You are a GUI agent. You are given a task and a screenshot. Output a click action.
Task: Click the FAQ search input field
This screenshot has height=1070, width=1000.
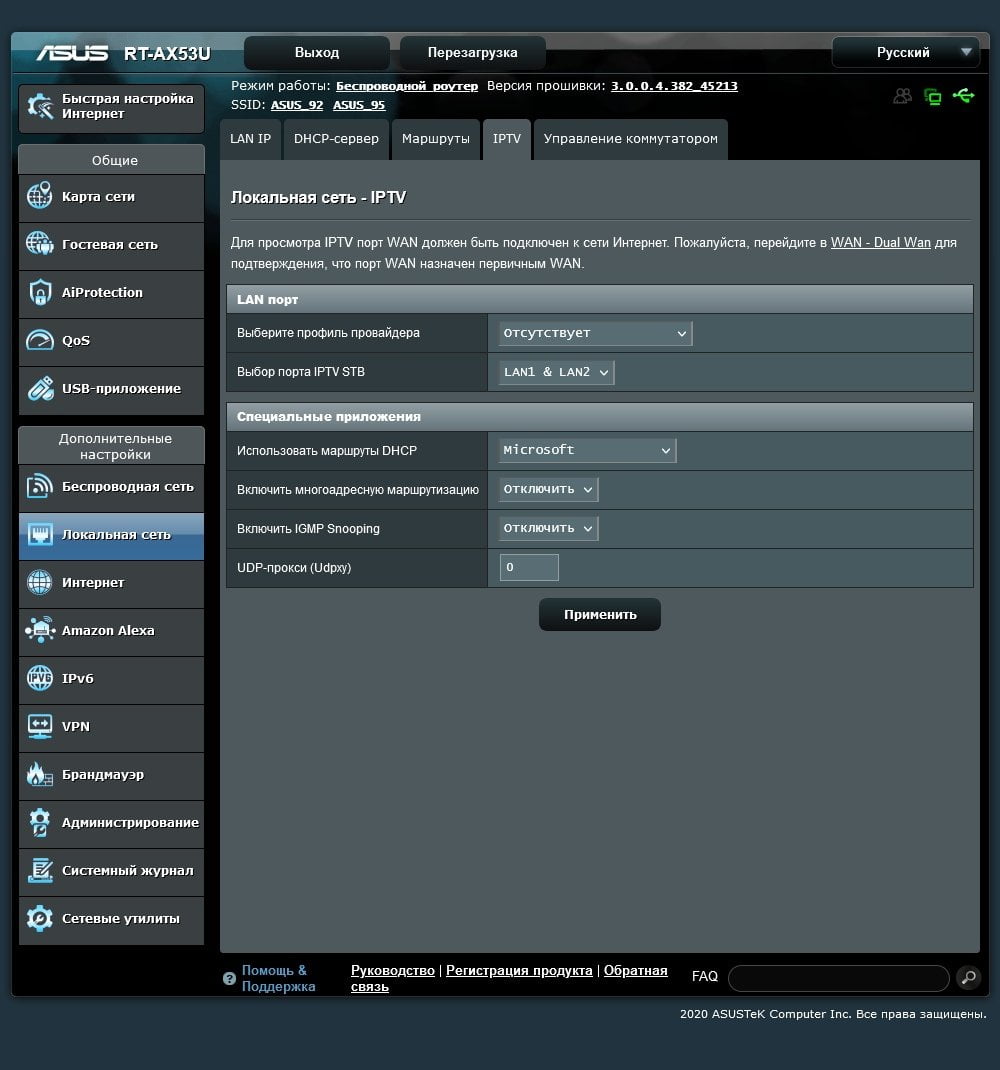point(839,978)
